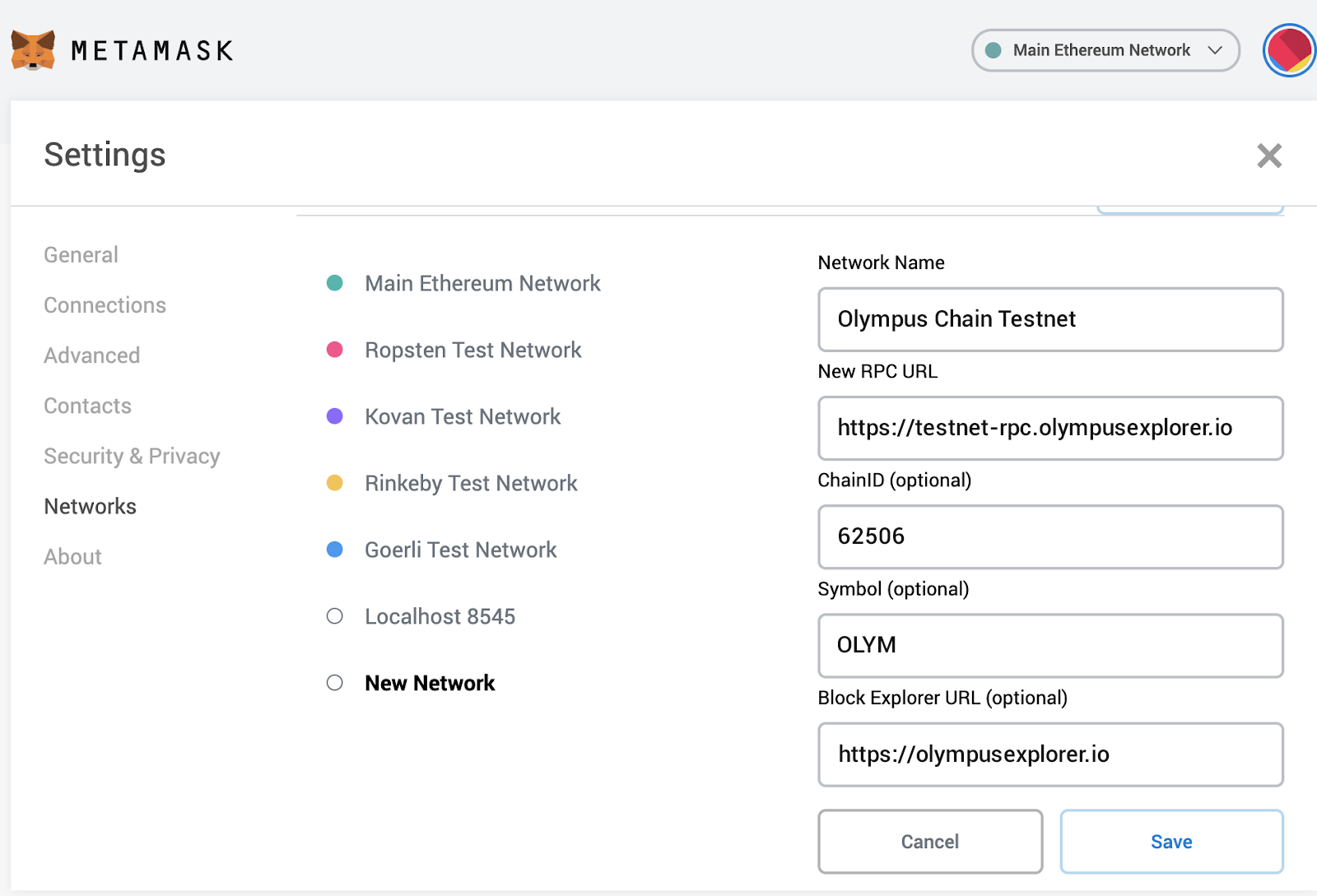This screenshot has height=896, width=1317.
Task: Select Goerli Test Network in the list
Action: point(460,550)
